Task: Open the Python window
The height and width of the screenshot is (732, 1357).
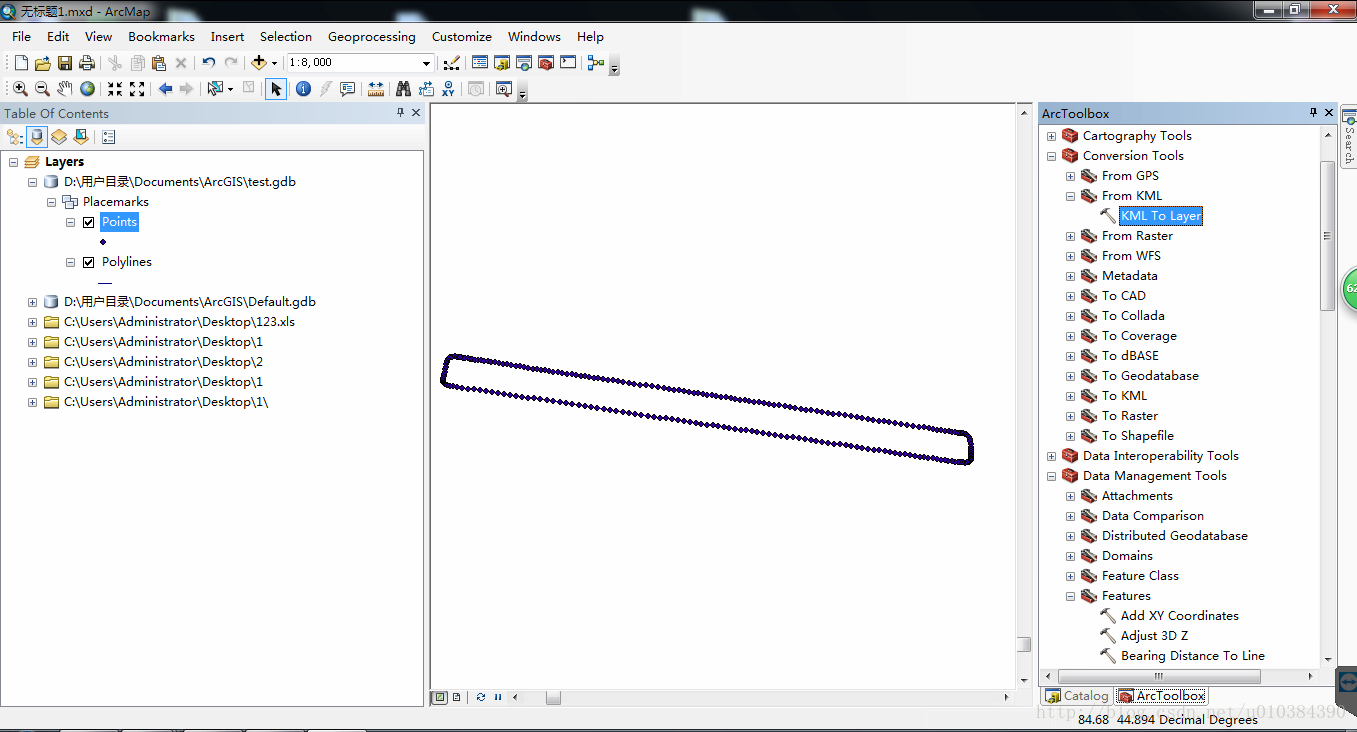Action: (x=568, y=63)
